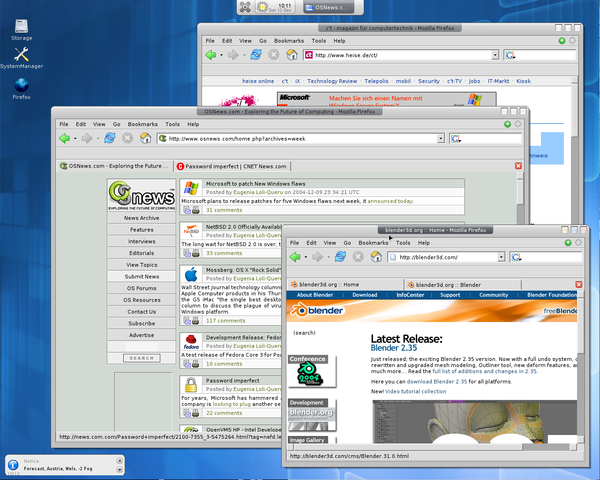Open URL dropdown arrow in OSNews window
This screenshot has height=480, width=600.
pos(440,139)
